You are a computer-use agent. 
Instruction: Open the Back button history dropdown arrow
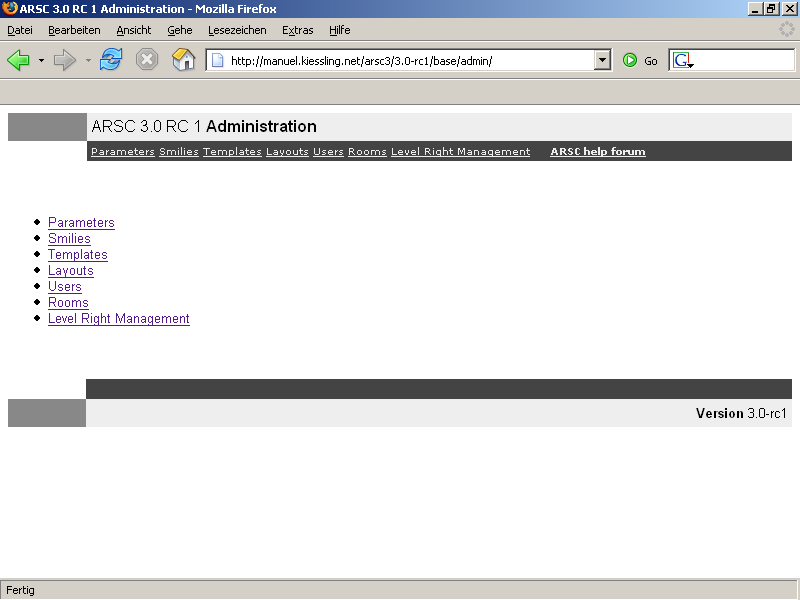tap(41, 61)
